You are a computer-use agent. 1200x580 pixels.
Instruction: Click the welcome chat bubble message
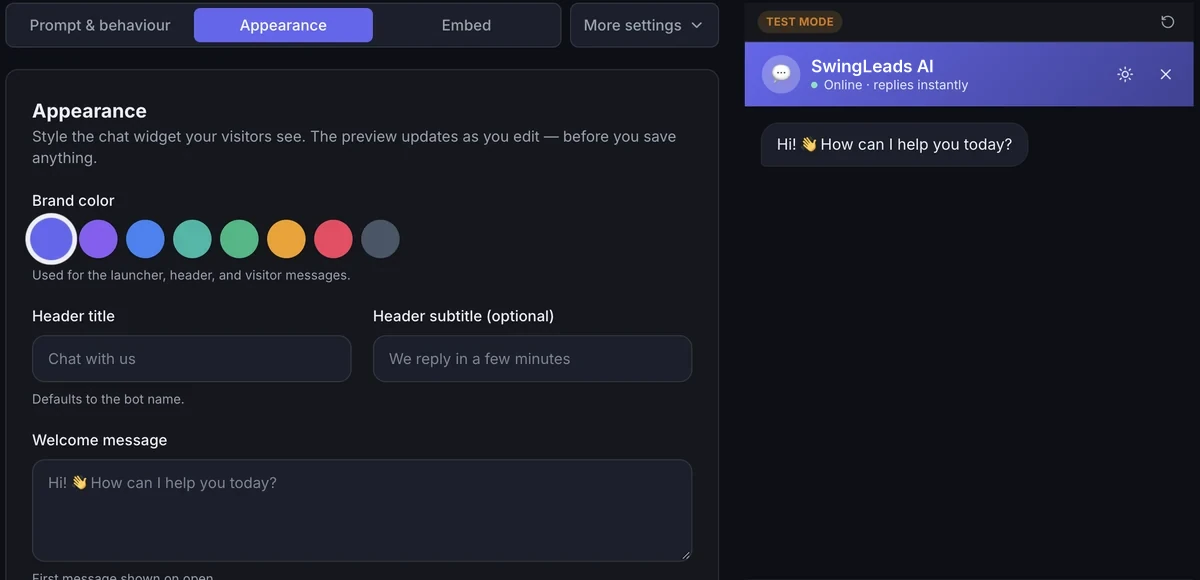click(894, 144)
